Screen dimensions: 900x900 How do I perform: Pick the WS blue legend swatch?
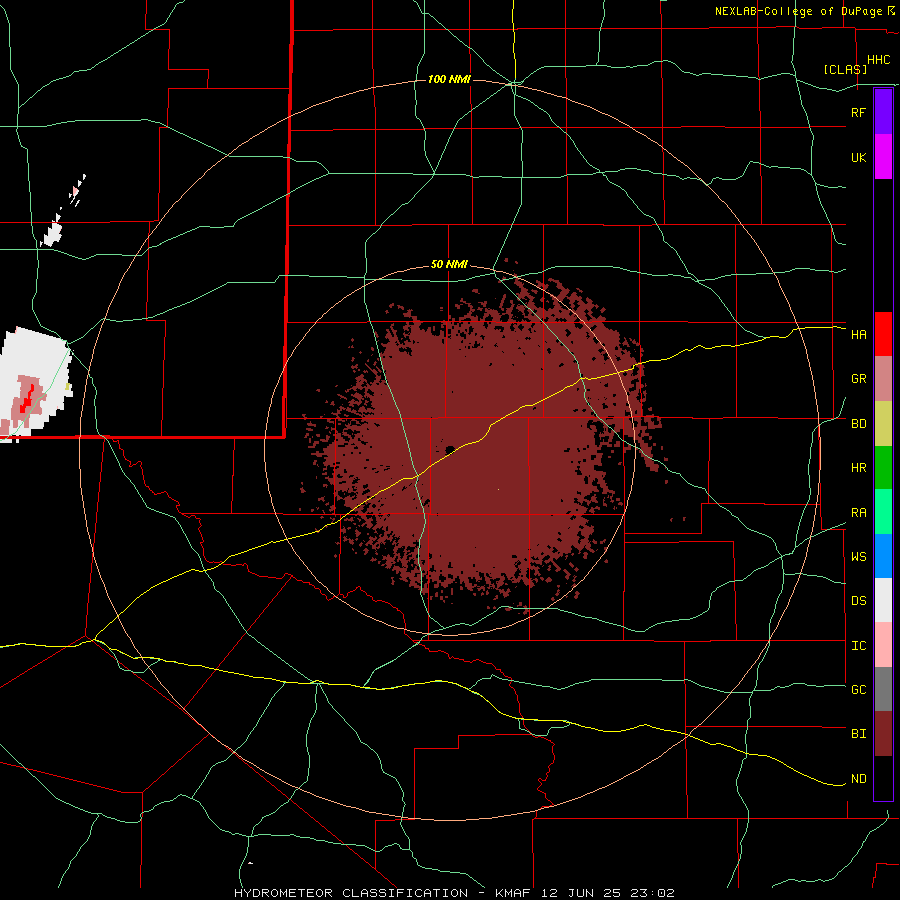[883, 556]
